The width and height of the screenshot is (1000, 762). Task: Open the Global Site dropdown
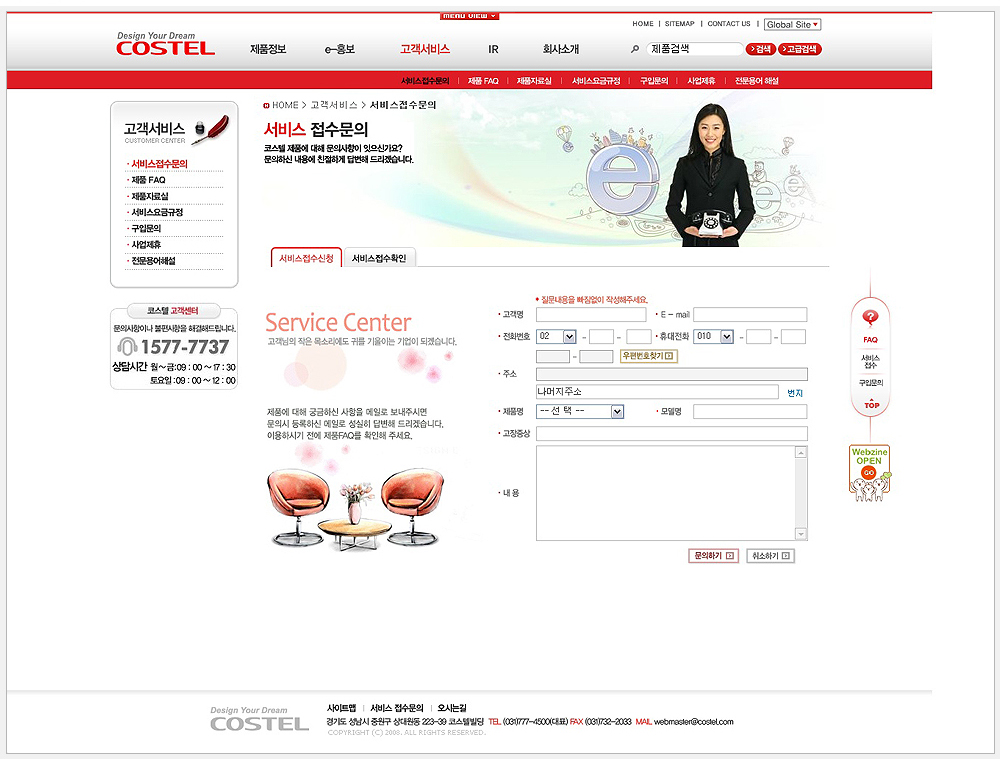pos(792,24)
